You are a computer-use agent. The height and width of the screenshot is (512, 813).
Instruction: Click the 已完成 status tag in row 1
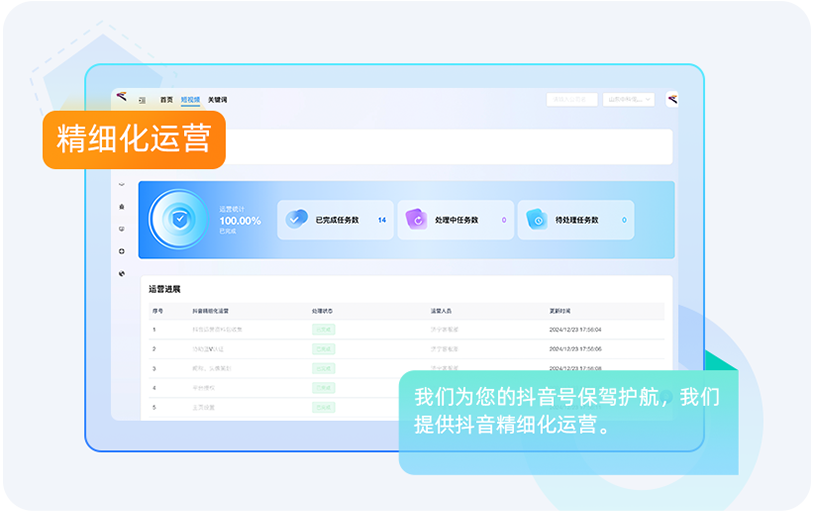pos(323,329)
